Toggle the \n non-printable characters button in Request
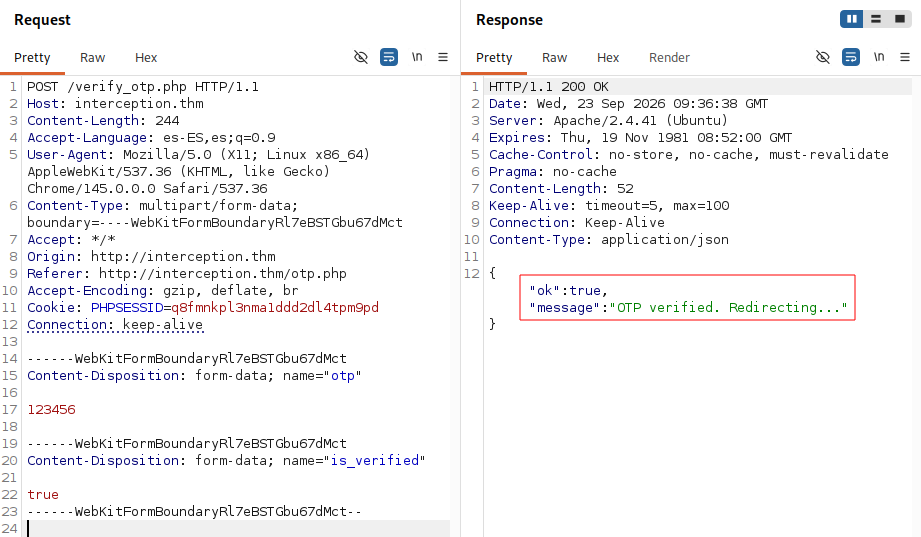The image size is (921, 537). tap(417, 57)
